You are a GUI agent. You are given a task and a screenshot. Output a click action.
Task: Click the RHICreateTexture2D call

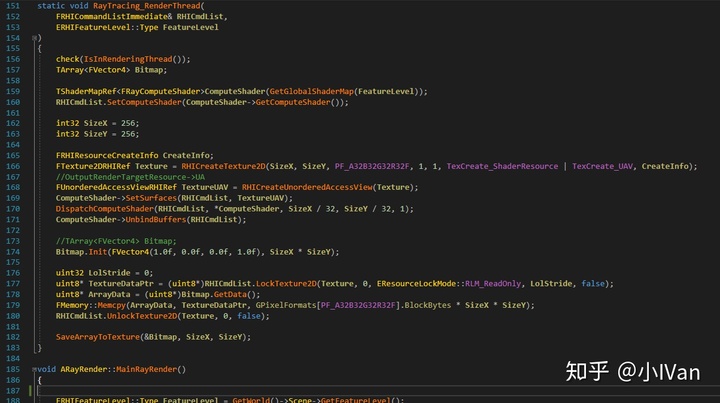point(223,166)
